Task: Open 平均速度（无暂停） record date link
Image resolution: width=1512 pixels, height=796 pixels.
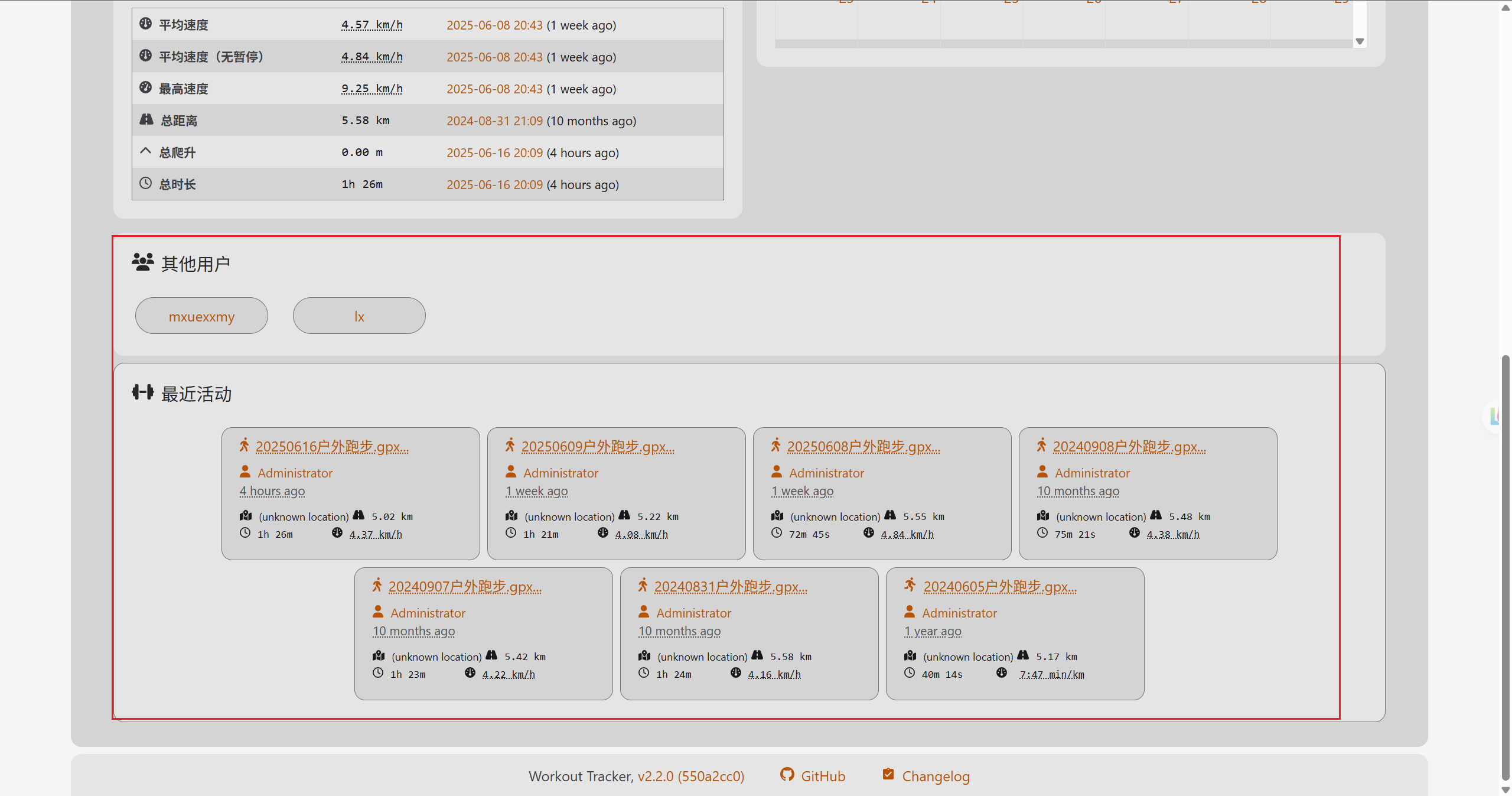Action: tap(494, 57)
